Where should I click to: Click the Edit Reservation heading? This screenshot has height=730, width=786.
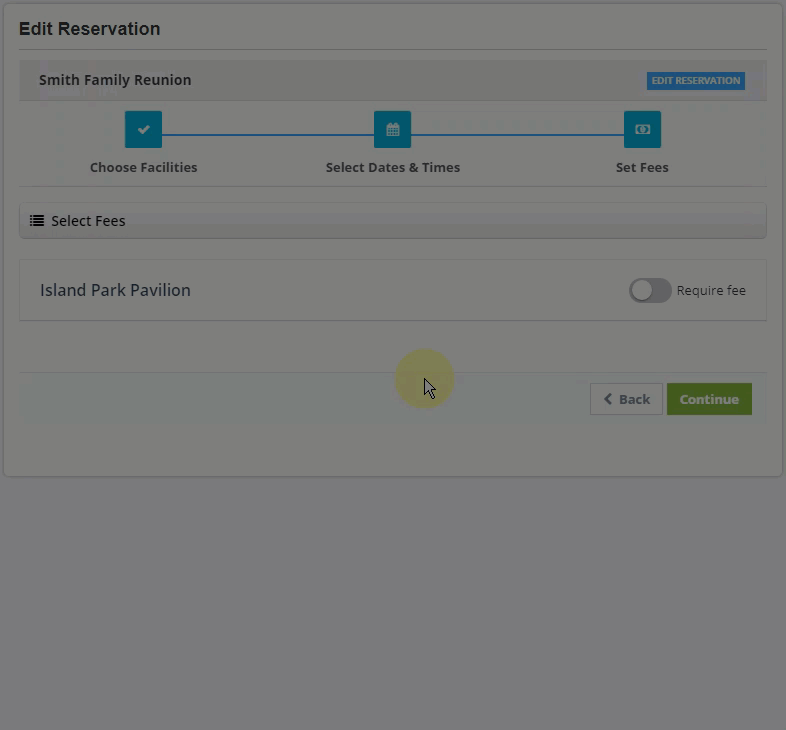tap(90, 29)
